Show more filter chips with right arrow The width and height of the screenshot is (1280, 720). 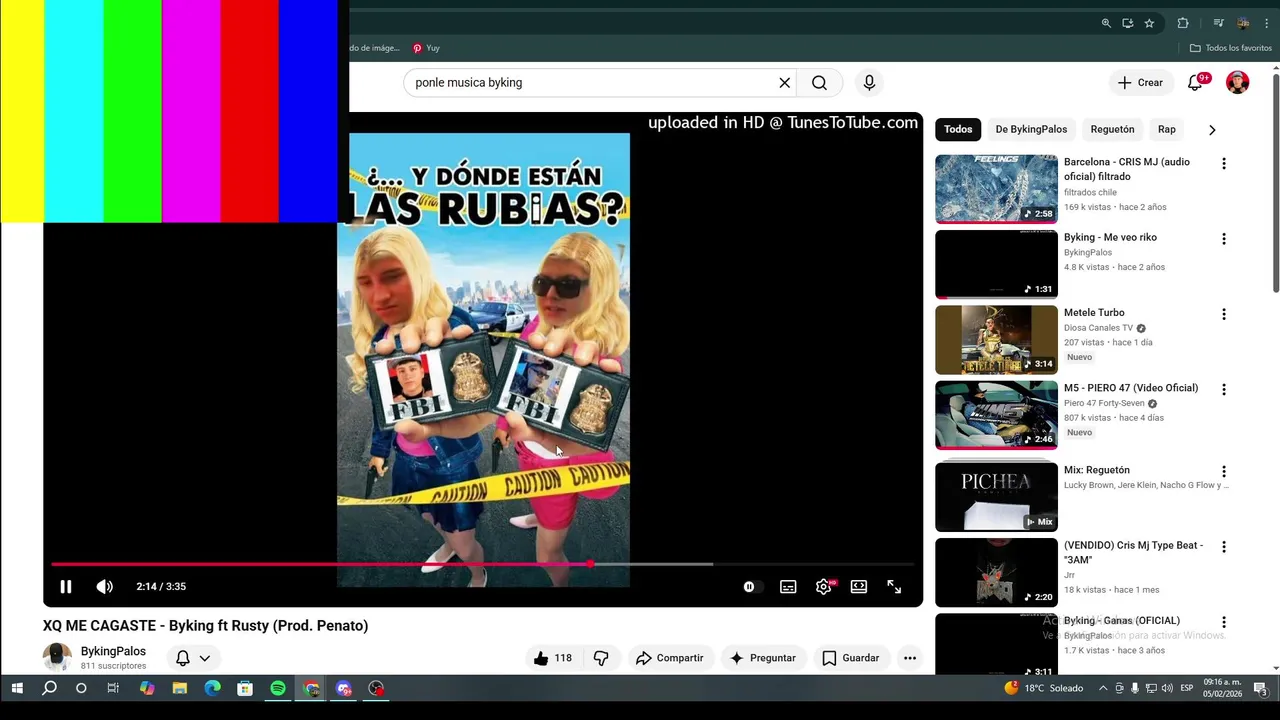(1212, 130)
